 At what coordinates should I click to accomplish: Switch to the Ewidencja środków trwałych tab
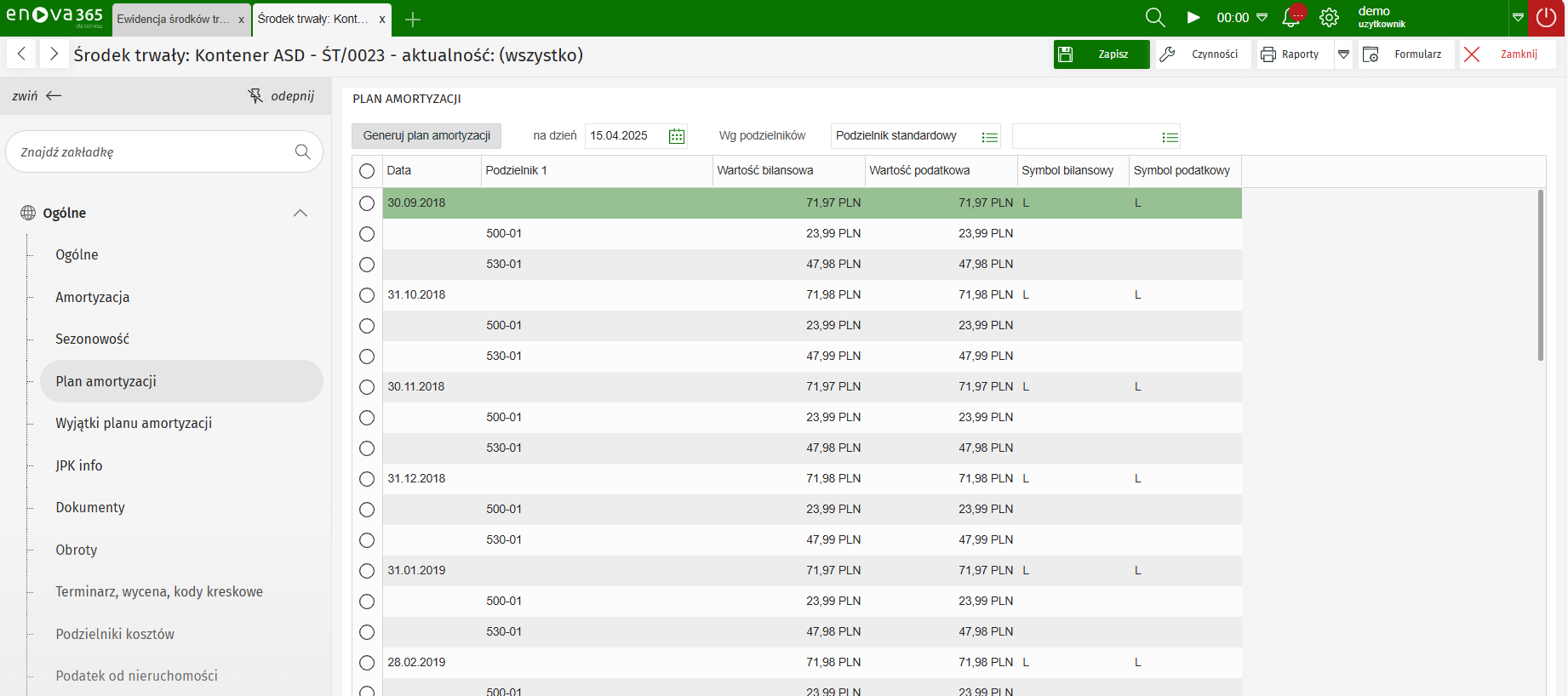[173, 20]
